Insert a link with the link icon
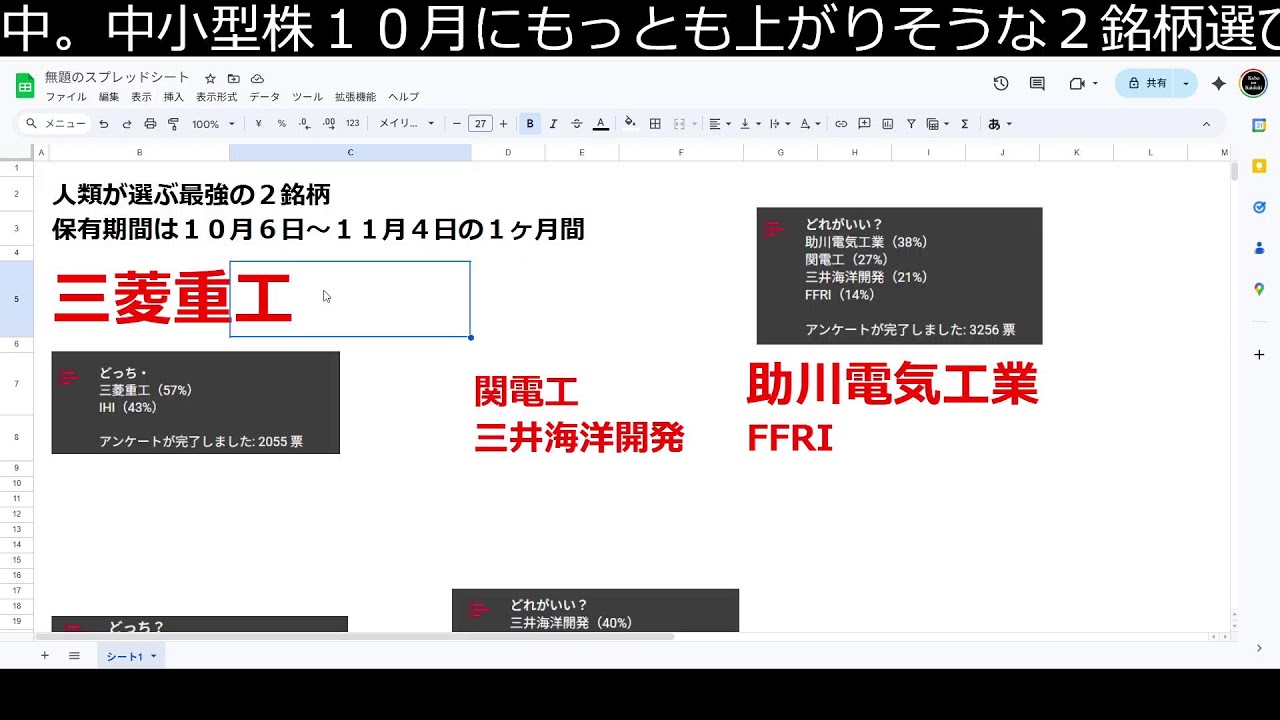This screenshot has height=720, width=1280. (x=840, y=123)
